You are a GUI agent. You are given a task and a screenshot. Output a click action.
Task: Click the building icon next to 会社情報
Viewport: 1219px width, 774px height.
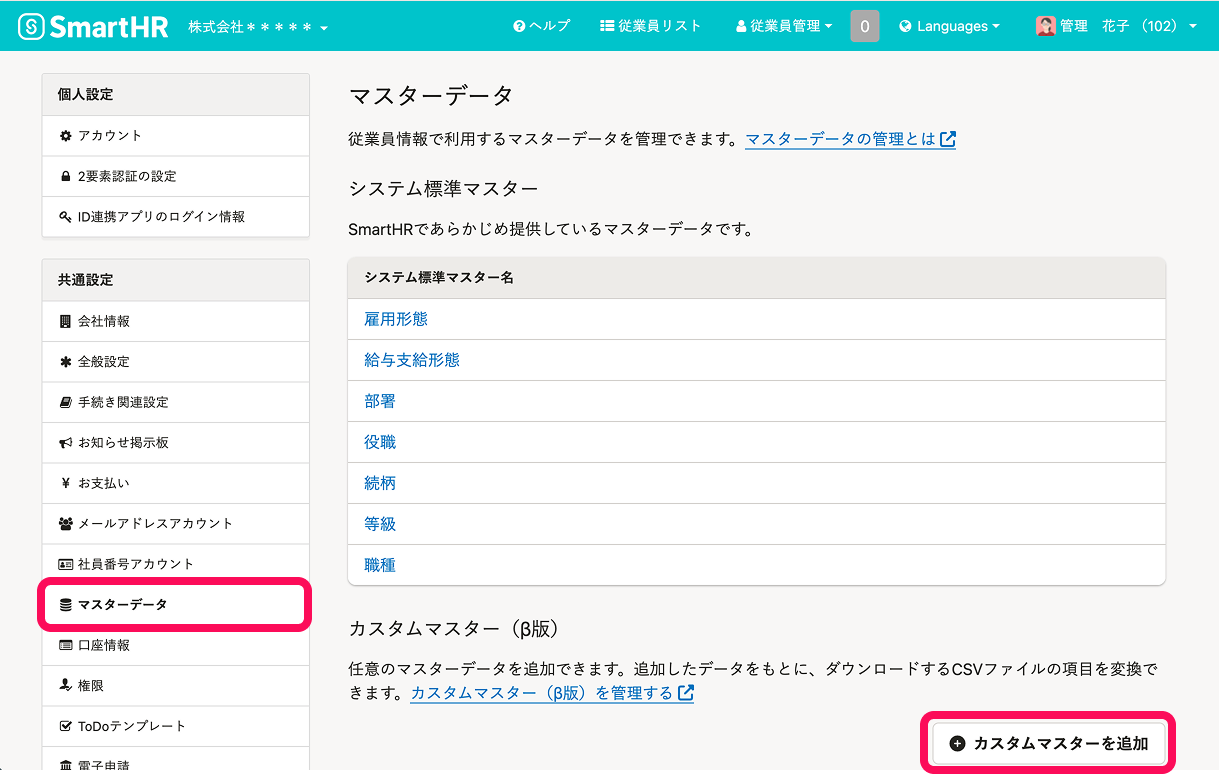[x=66, y=321]
